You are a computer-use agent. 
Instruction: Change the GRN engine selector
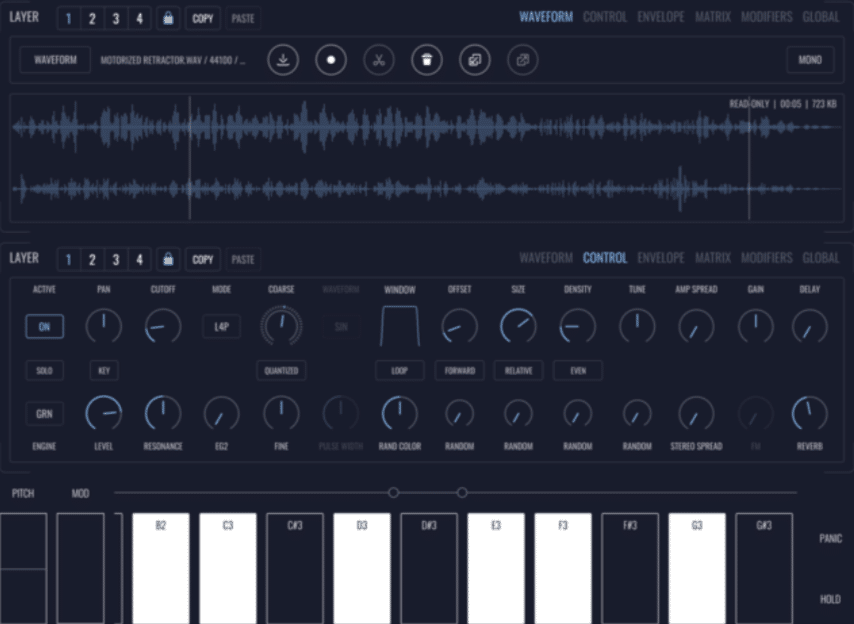(x=44, y=414)
